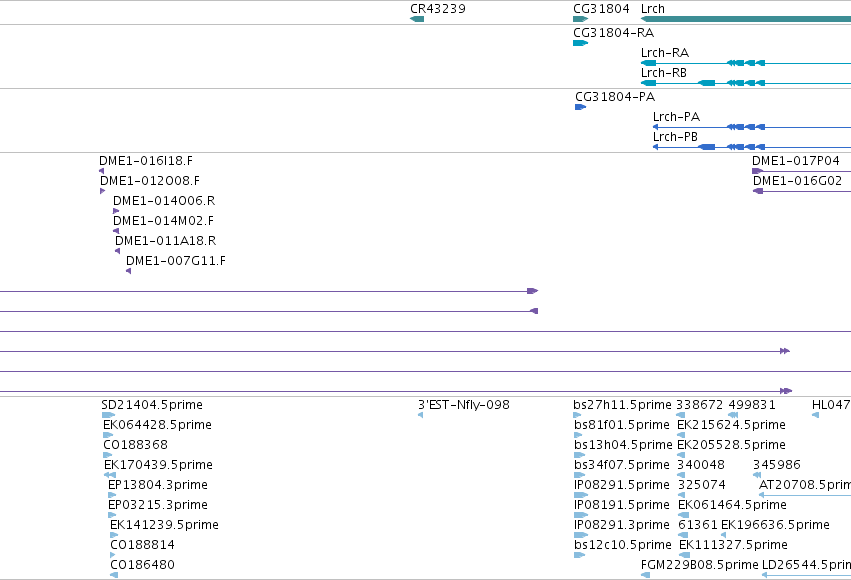The height and width of the screenshot is (580, 851).
Task: Select the Lrch-PB protein label
Action: 675,137
